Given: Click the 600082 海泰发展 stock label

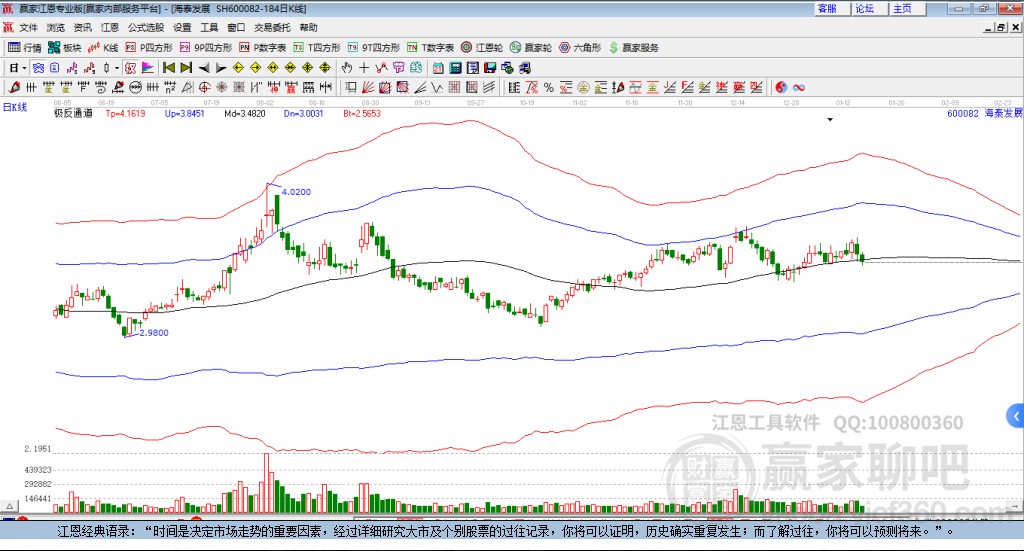Looking at the screenshot, I should pyautogui.click(x=985, y=114).
